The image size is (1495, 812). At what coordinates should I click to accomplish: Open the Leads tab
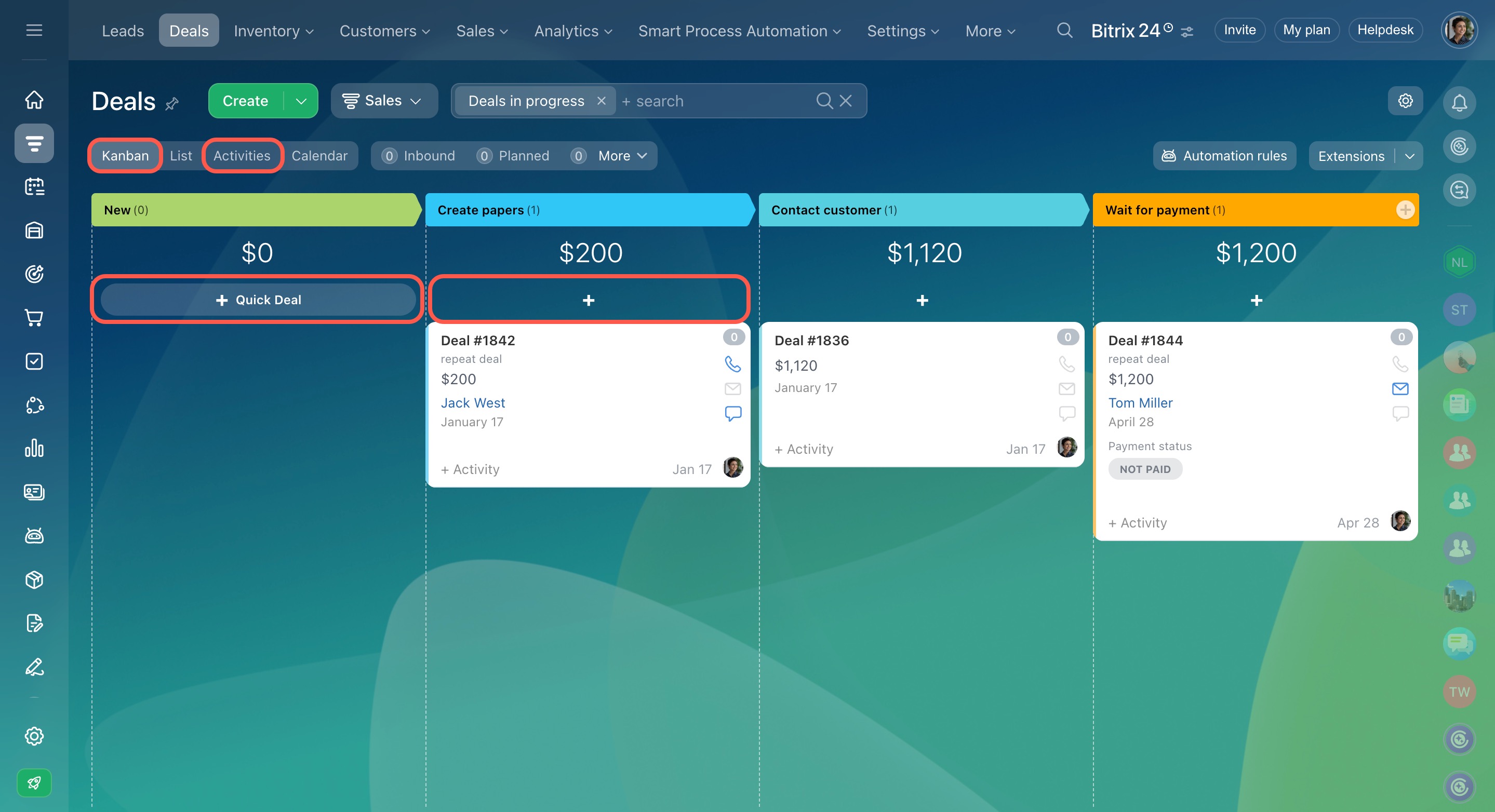pyautogui.click(x=123, y=31)
